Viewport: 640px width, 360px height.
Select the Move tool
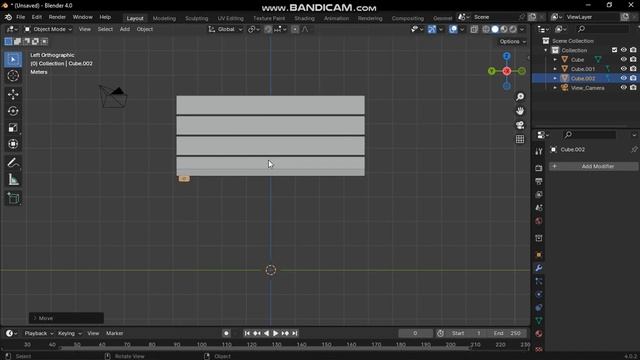13,94
